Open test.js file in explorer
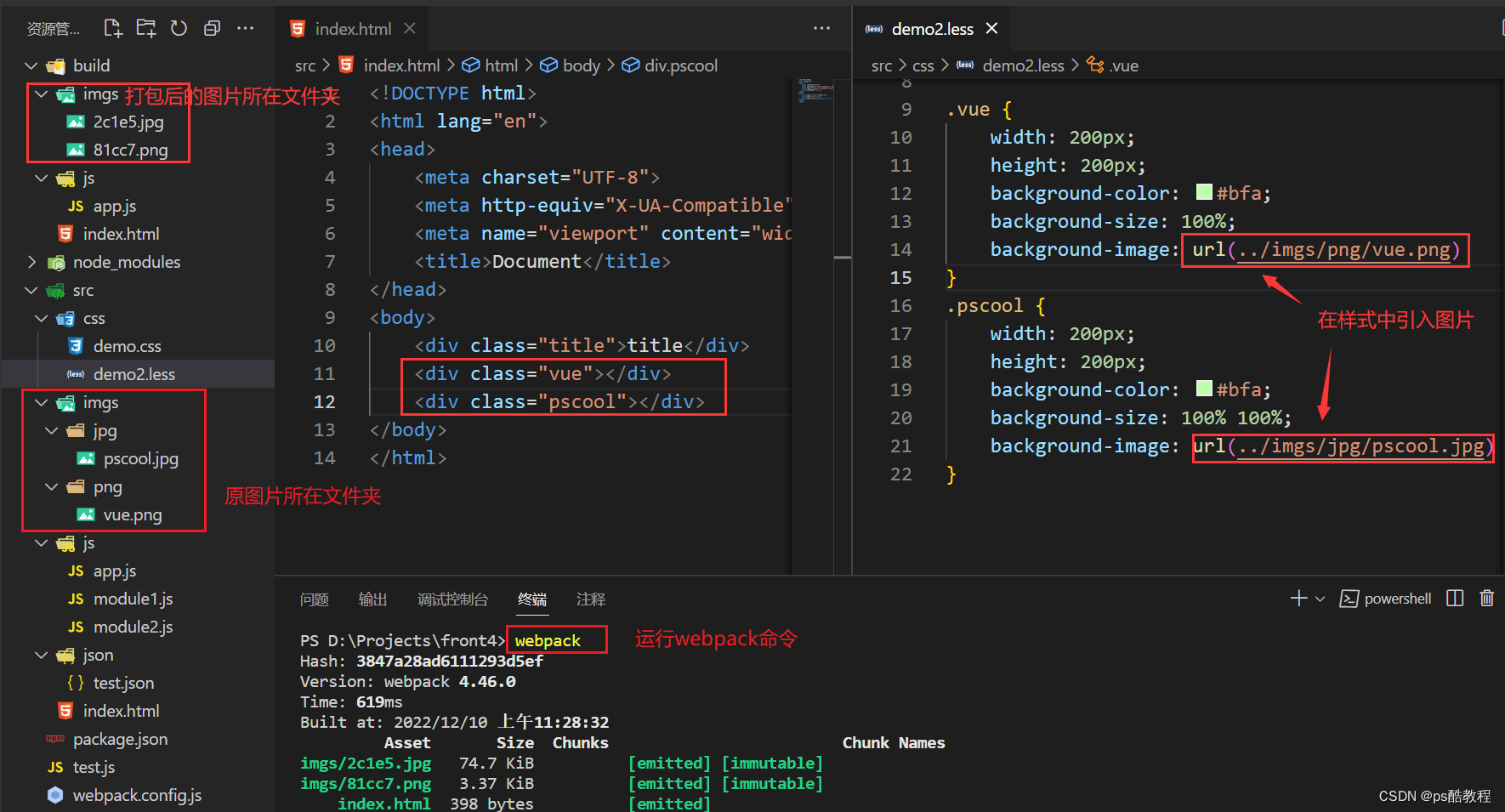Image resolution: width=1505 pixels, height=812 pixels. (94, 767)
